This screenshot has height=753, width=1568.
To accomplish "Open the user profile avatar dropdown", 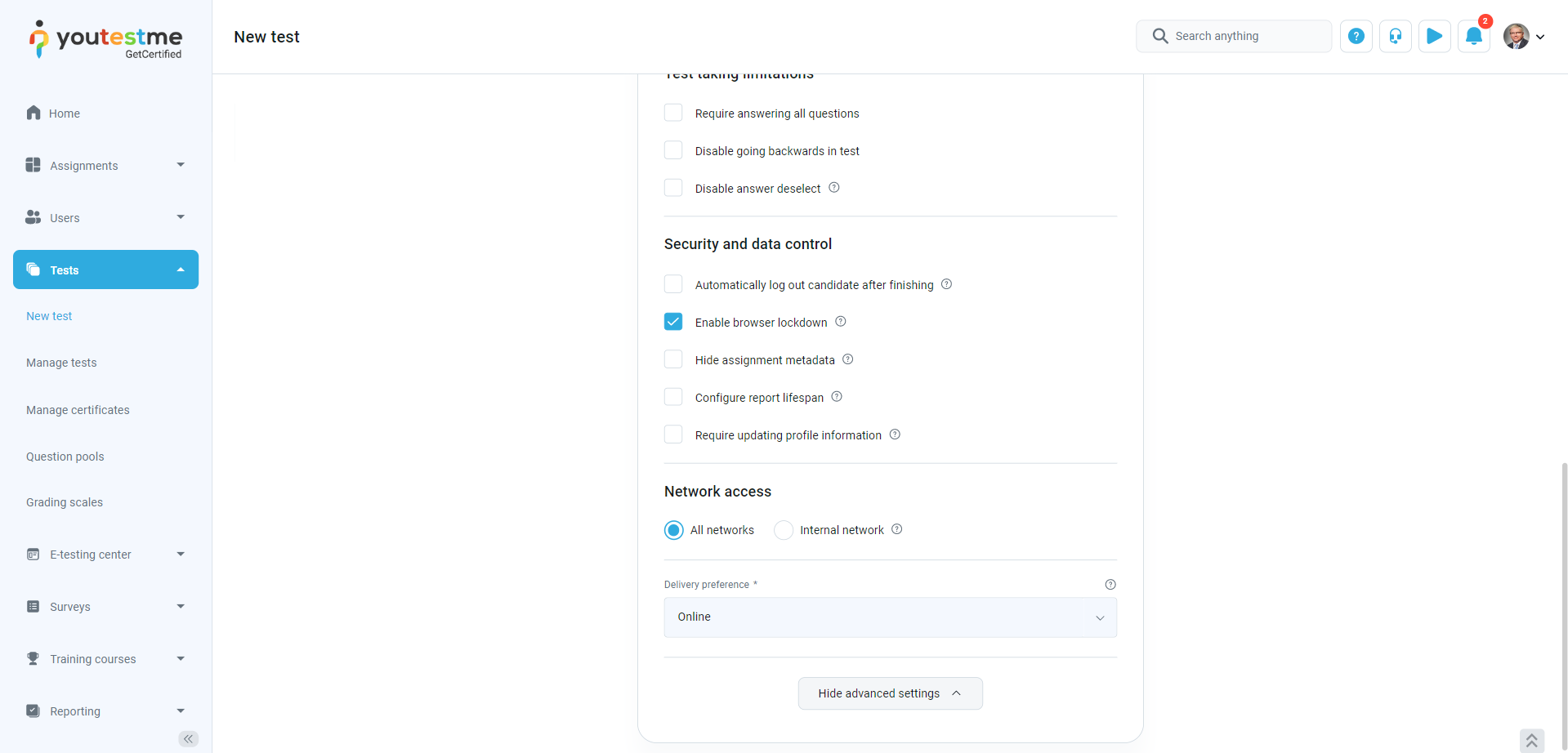I will (1524, 37).
